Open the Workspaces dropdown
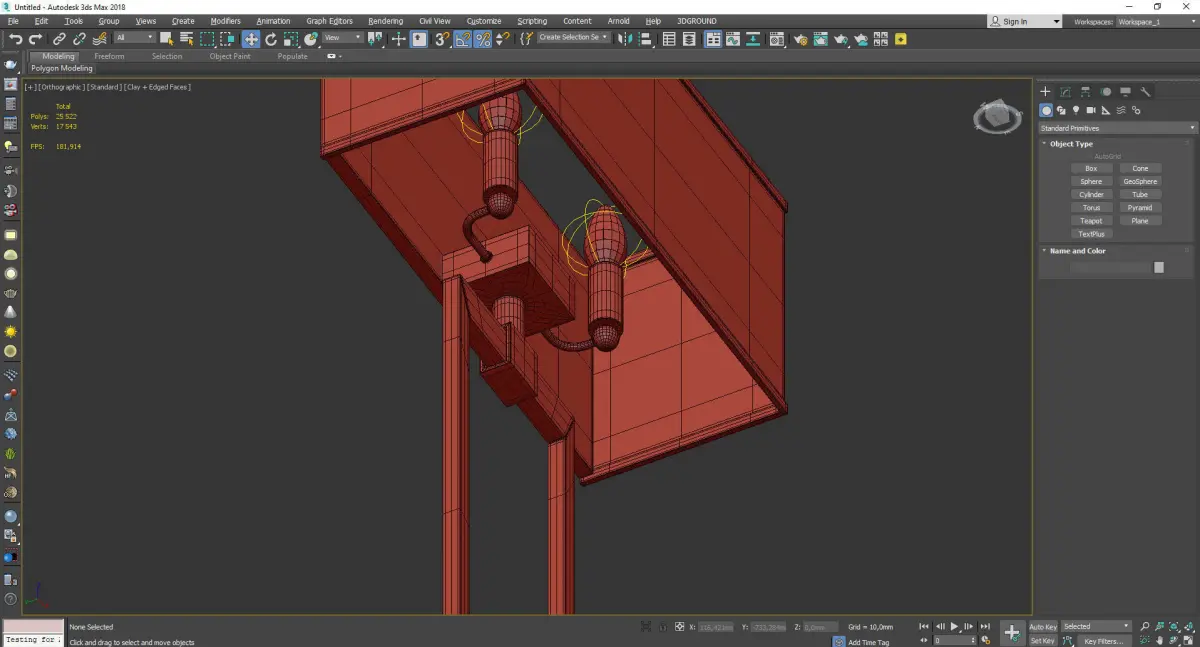The image size is (1200, 647). (1156, 21)
